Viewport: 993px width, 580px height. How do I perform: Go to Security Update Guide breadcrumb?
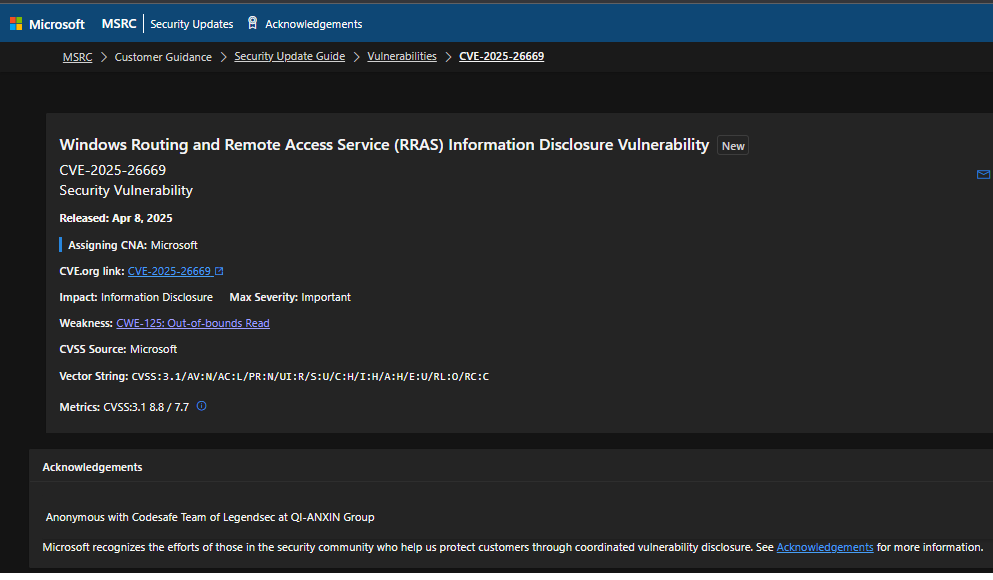click(x=289, y=57)
